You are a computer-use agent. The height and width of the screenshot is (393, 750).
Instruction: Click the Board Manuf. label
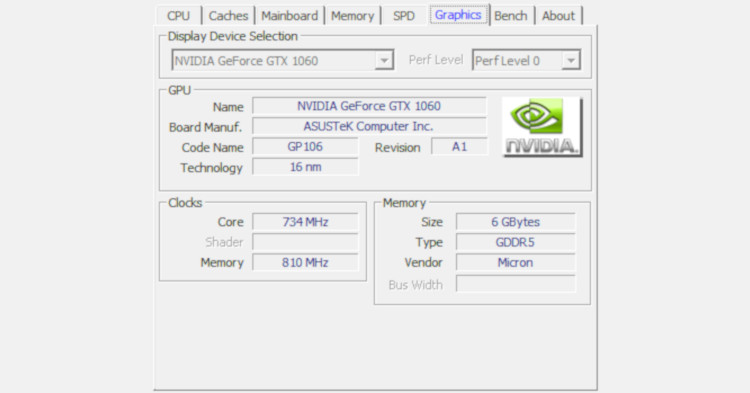[x=205, y=127]
